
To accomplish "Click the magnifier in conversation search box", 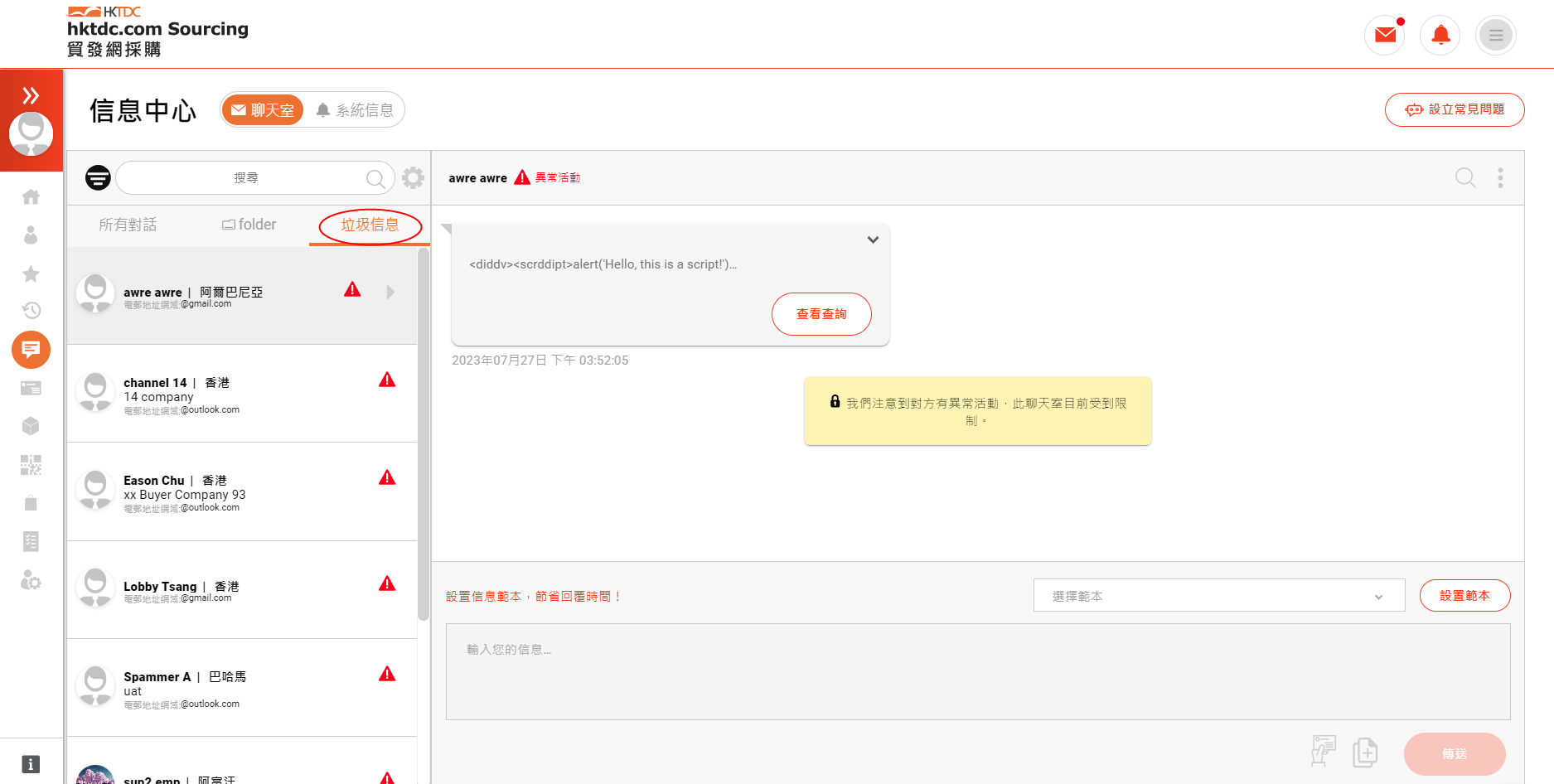I will click(375, 178).
